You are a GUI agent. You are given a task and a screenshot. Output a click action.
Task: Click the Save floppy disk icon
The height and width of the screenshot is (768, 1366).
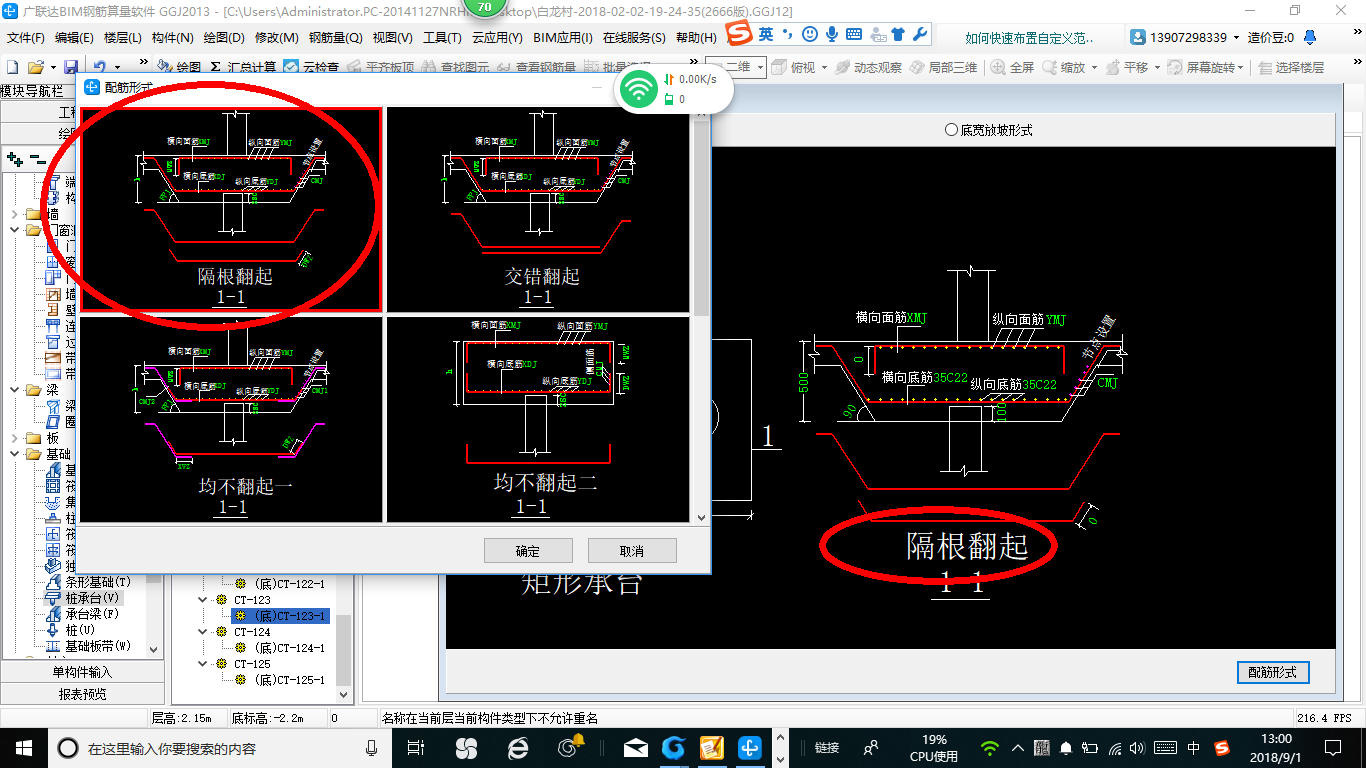(x=71, y=67)
